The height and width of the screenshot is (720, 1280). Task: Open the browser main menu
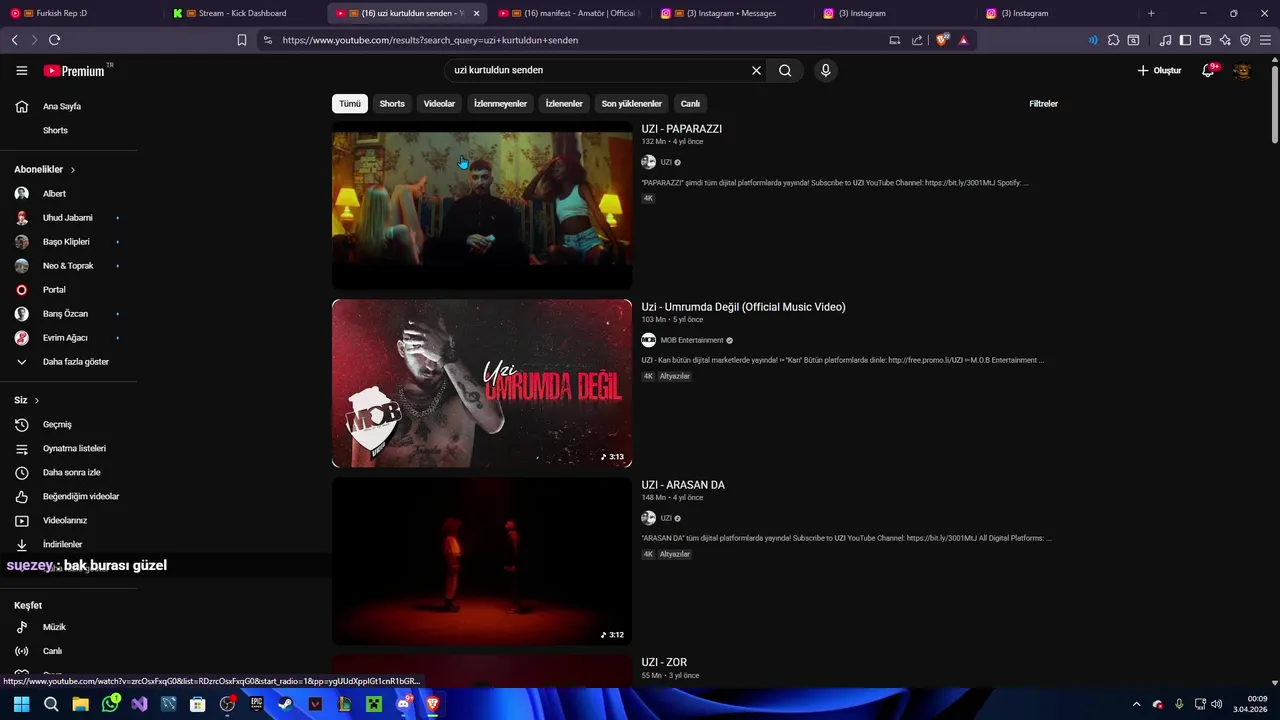(1266, 40)
